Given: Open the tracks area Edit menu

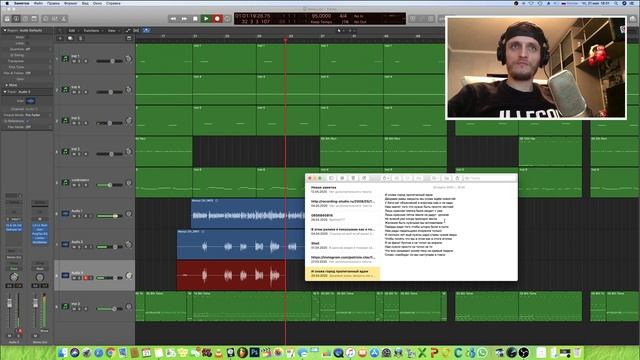Looking at the screenshot, I should tap(73, 31).
